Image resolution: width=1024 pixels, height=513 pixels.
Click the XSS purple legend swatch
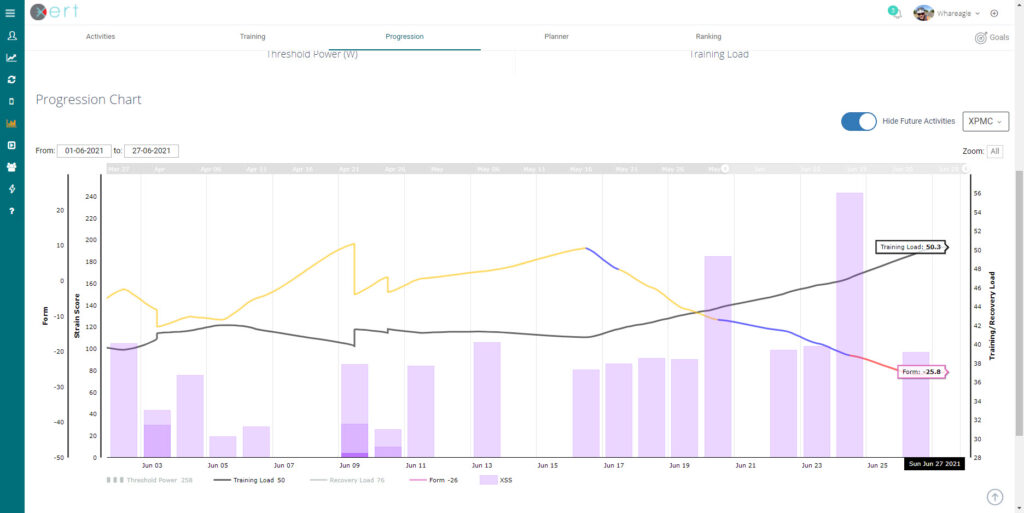point(488,480)
